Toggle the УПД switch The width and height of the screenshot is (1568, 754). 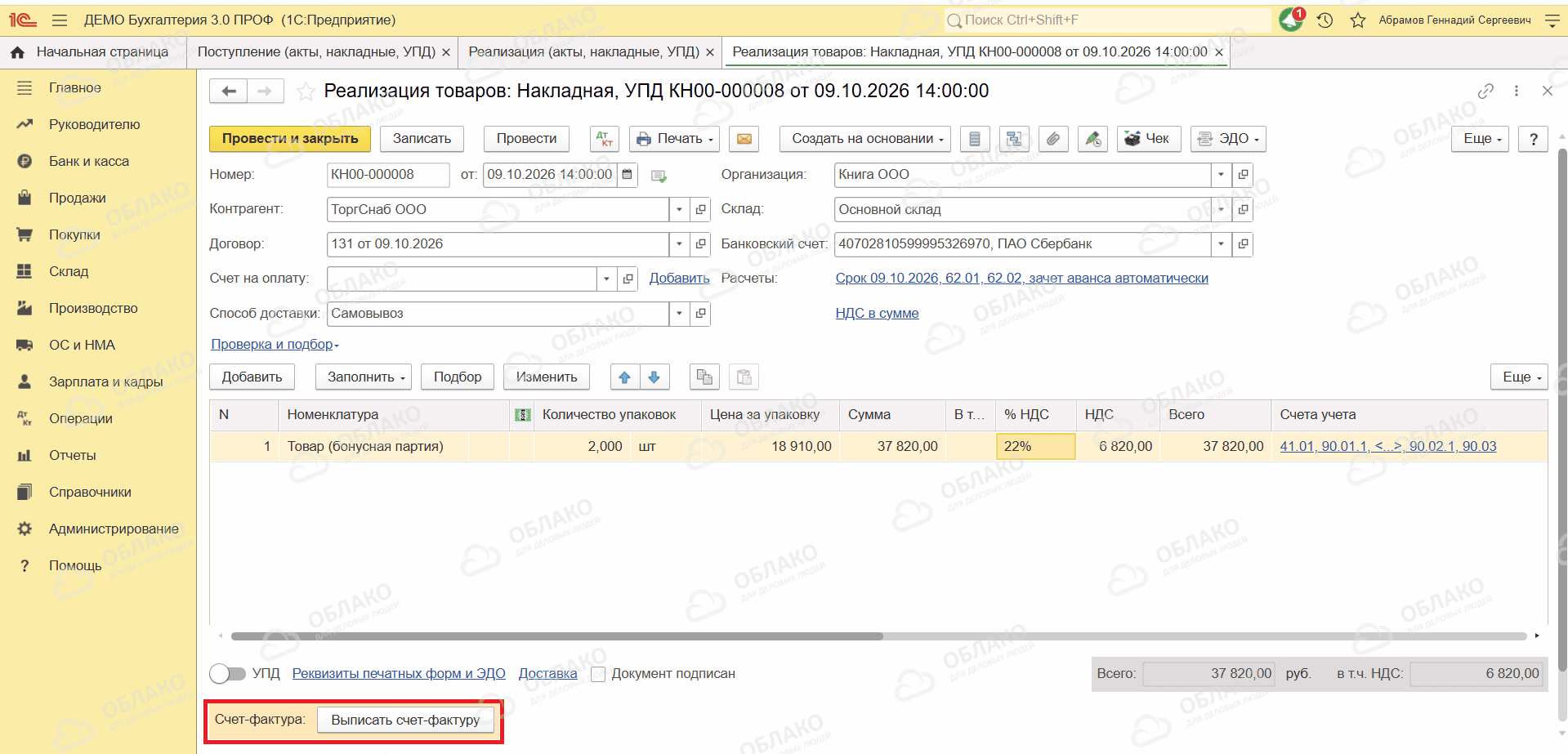227,674
